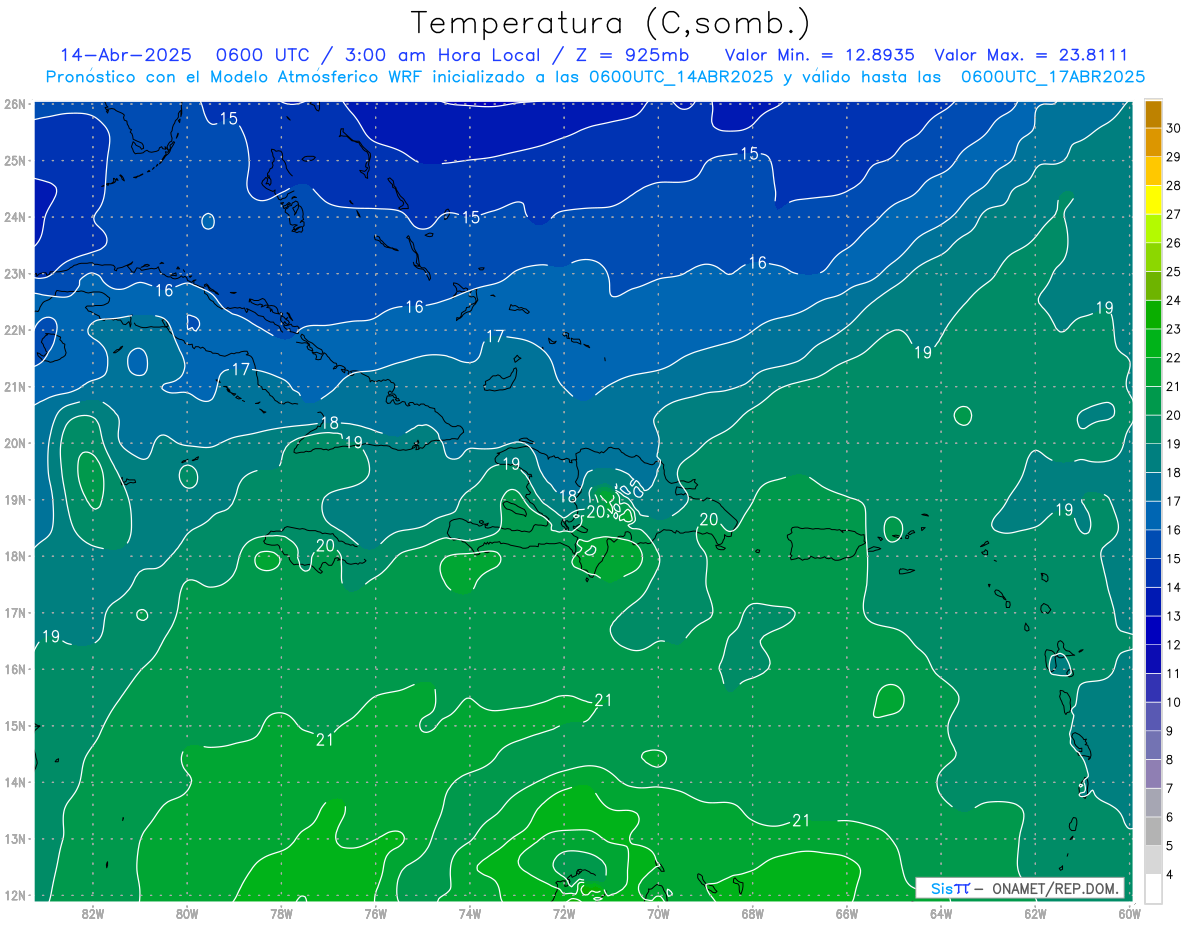Click legend label '6' on the color scale
Screen dimensions: 1200x927
tap(1170, 817)
